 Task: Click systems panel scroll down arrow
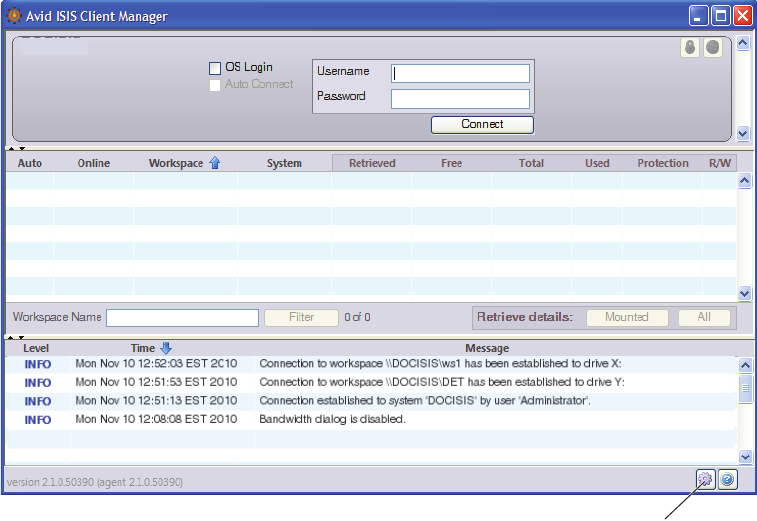pos(743,134)
